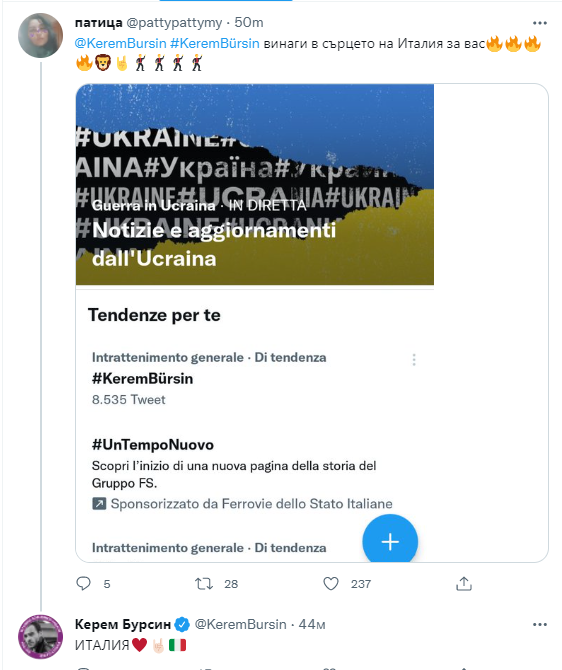This screenshot has height=670, width=562.
Task: Click the blue plus compose button
Action: point(390,541)
